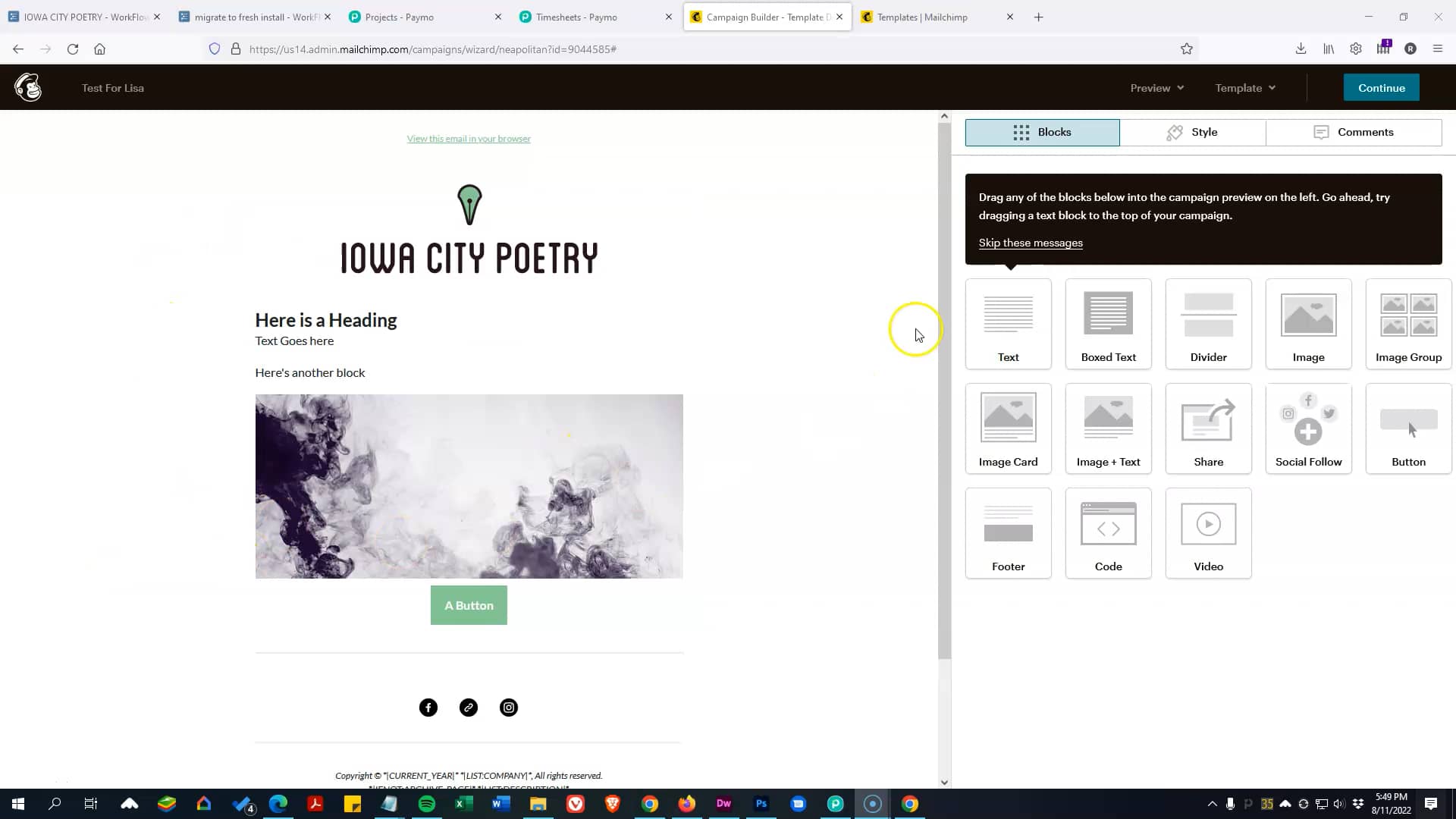Click the Skip these messages link

click(1031, 243)
